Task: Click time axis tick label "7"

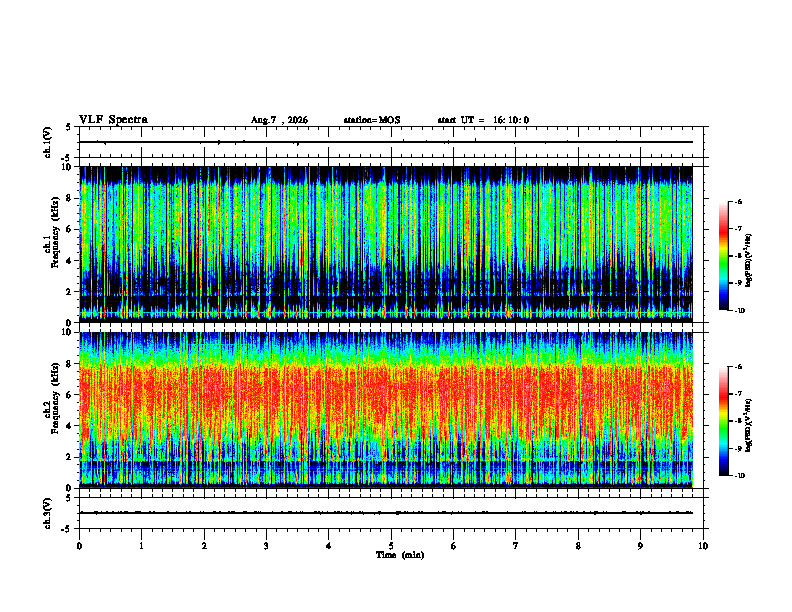Action: [x=516, y=546]
